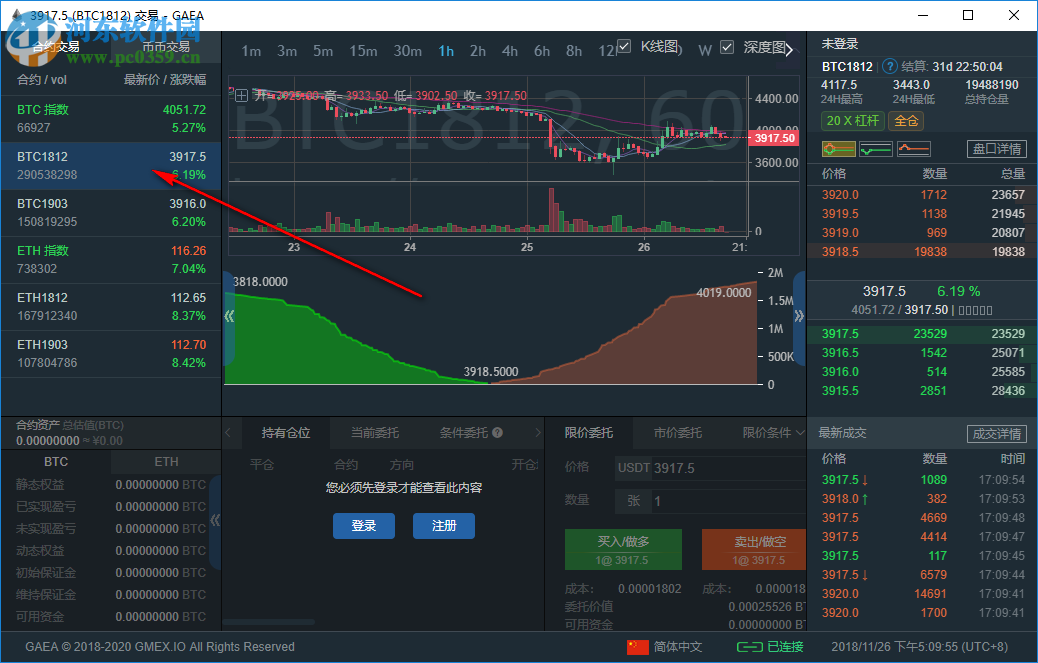
Task: Click ask price 3920.0 in order book
Action: click(x=840, y=195)
